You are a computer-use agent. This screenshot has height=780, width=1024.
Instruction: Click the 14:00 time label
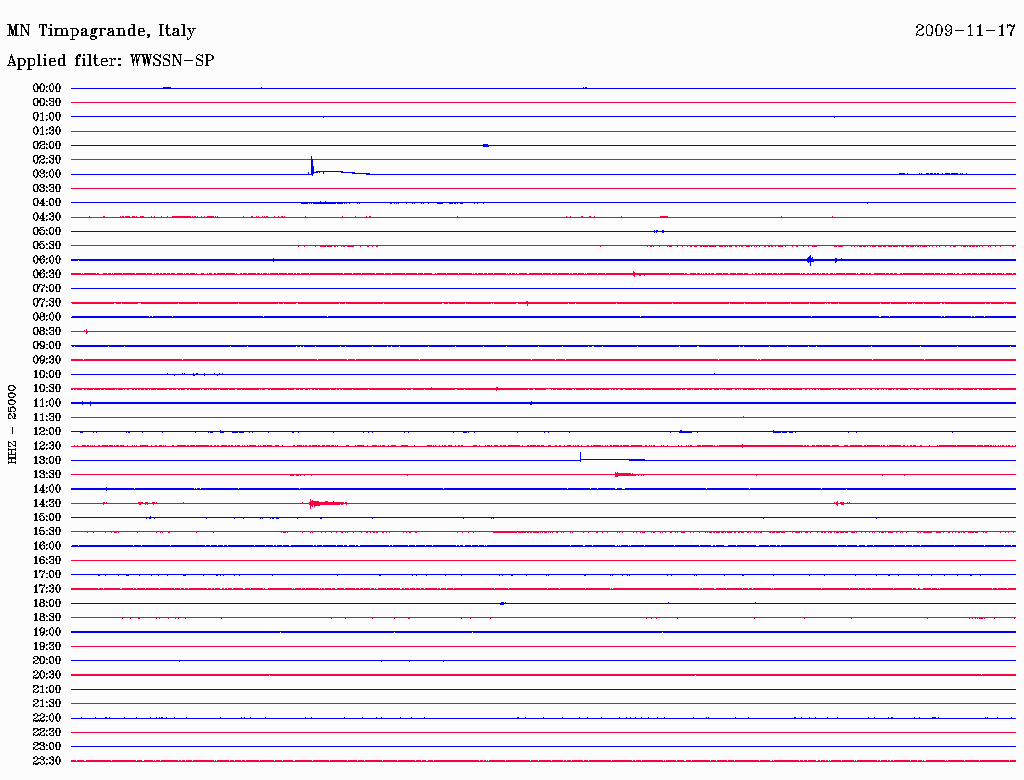[47, 489]
